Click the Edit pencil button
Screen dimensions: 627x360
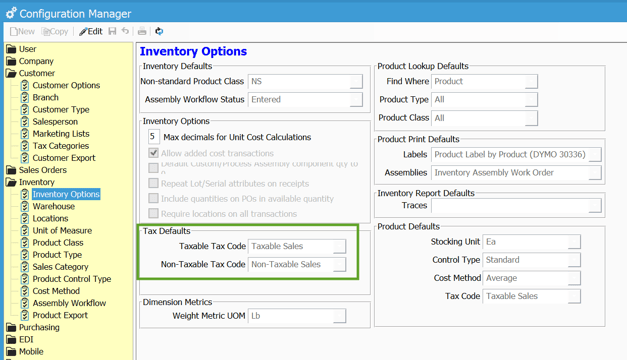pos(91,31)
